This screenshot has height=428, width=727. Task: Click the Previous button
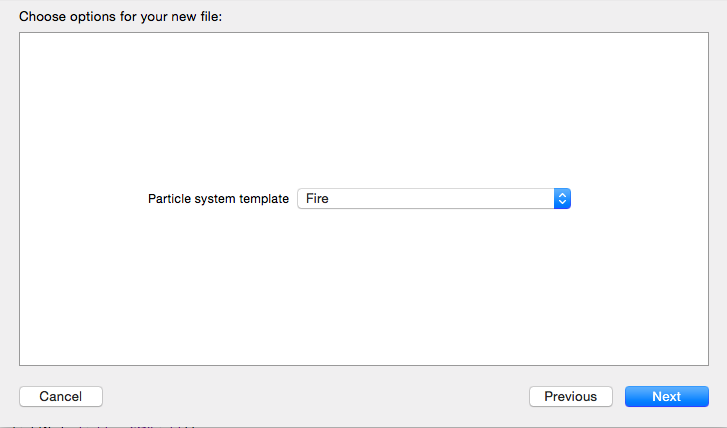(570, 397)
